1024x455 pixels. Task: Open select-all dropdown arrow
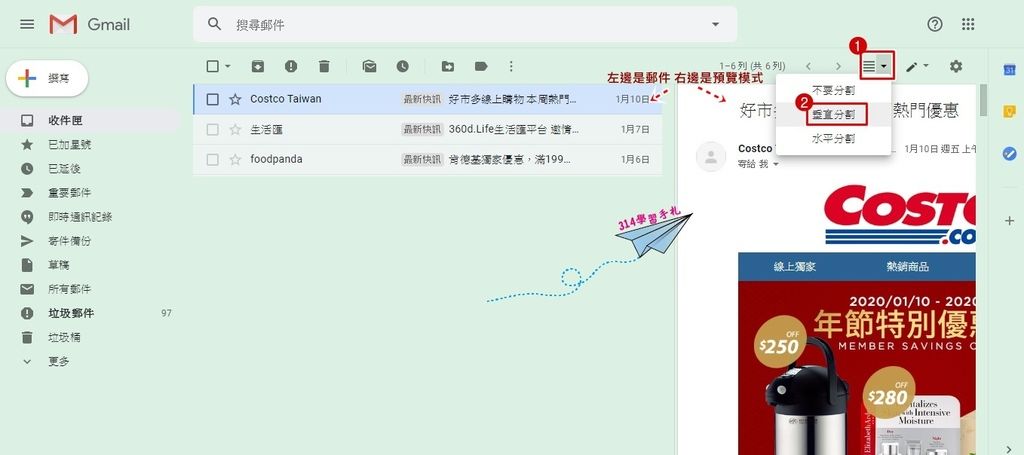coord(228,66)
